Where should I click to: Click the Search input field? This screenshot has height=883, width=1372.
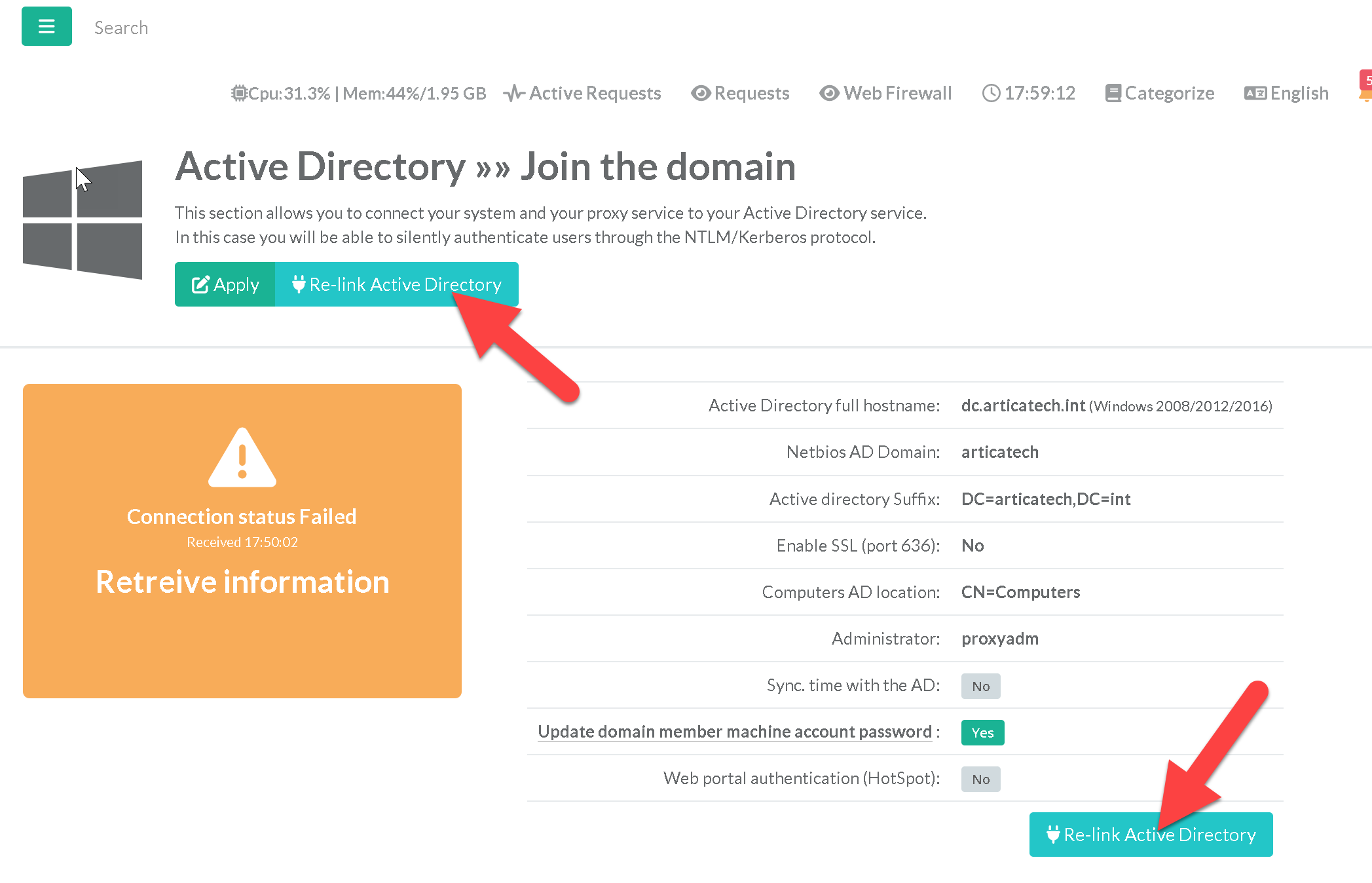click(x=121, y=28)
